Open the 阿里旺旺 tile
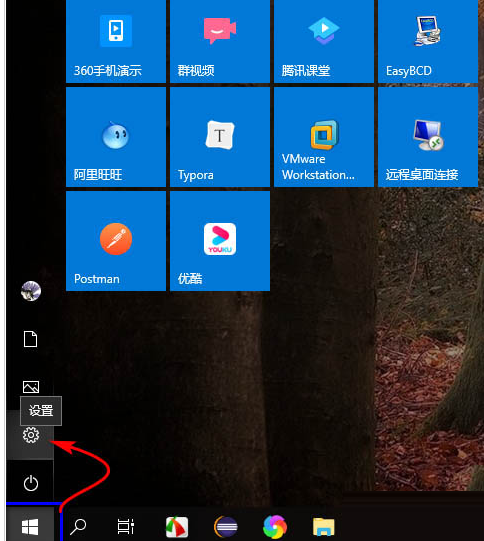The height and width of the screenshot is (541, 484). point(116,137)
